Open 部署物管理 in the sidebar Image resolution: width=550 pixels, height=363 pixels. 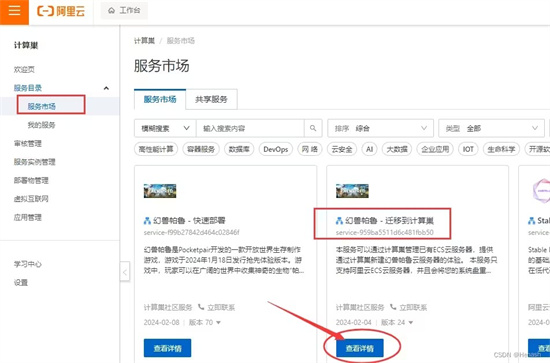point(31,180)
